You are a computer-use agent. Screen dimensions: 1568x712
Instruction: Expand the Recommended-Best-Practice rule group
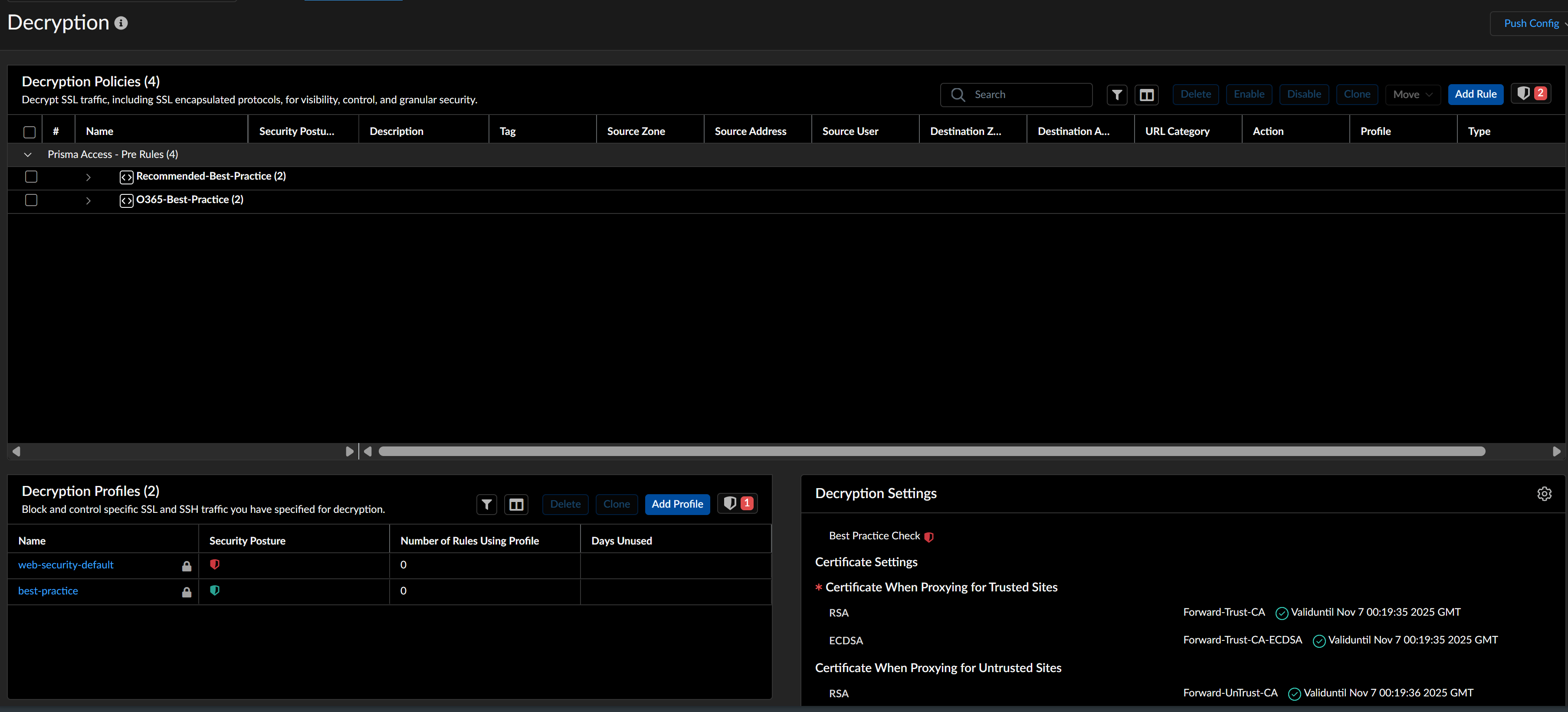88,177
